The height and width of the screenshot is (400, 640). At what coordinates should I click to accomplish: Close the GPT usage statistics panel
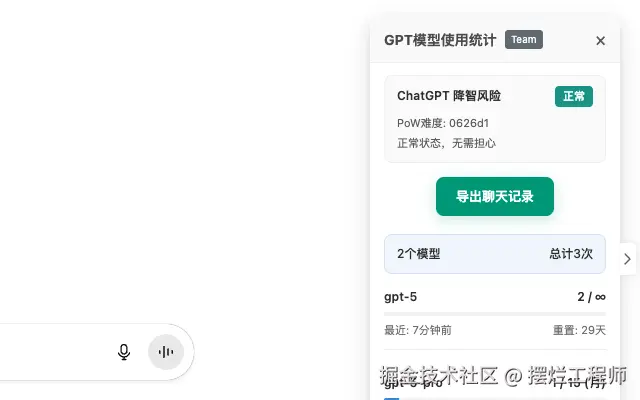tap(600, 40)
